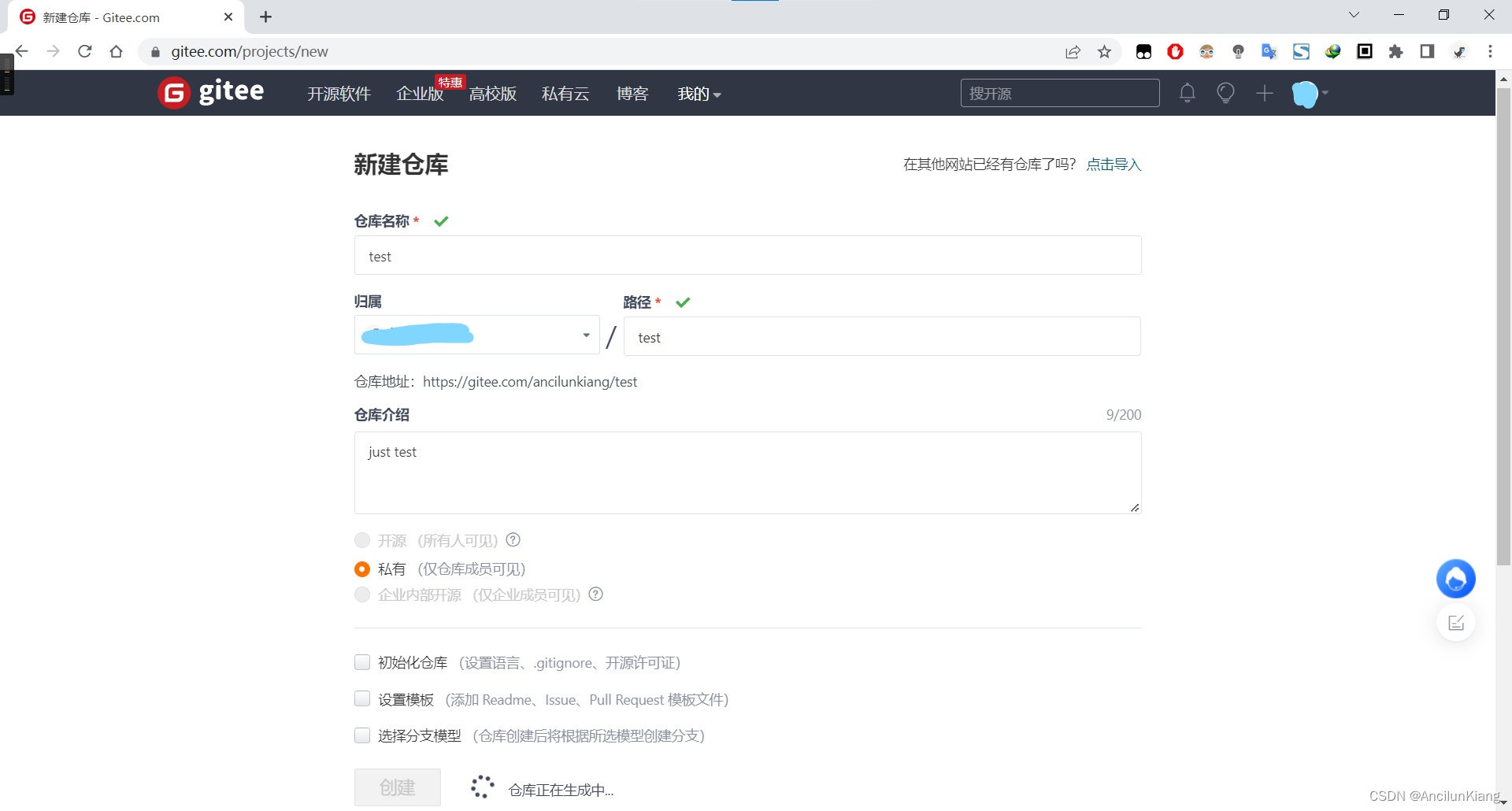Click the Gitee logo in the navigation bar
1512x811 pixels.
pyautogui.click(x=211, y=93)
